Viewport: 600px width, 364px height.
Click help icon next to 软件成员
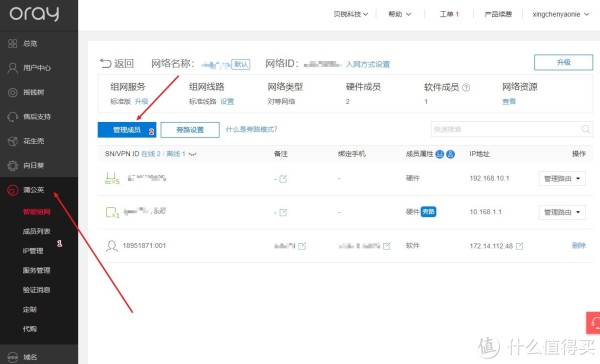pyautogui.click(x=466, y=88)
